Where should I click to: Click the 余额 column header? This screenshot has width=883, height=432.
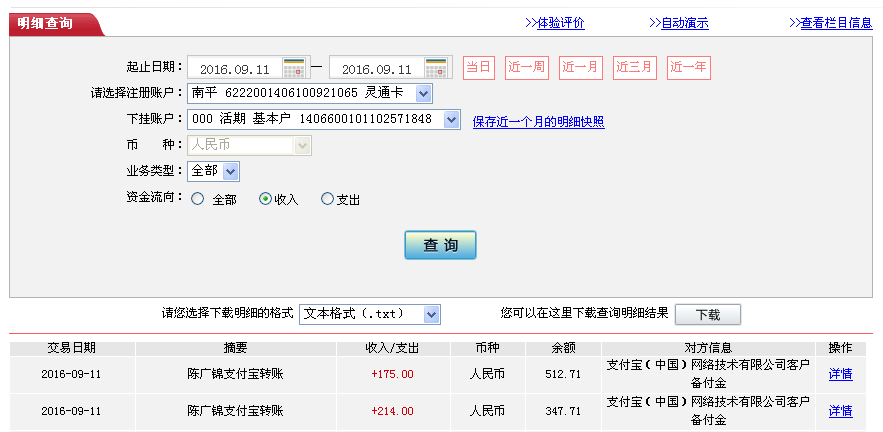click(x=563, y=348)
